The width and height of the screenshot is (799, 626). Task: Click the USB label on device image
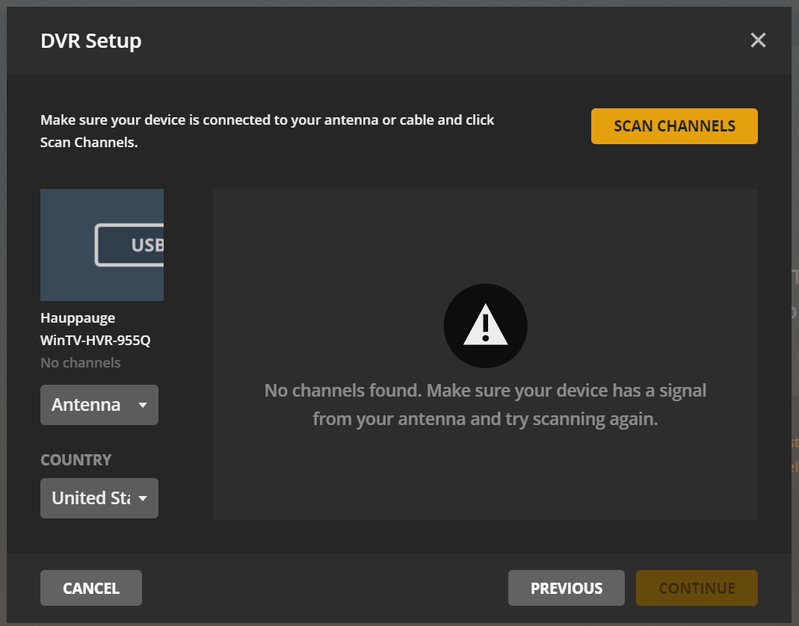(146, 245)
